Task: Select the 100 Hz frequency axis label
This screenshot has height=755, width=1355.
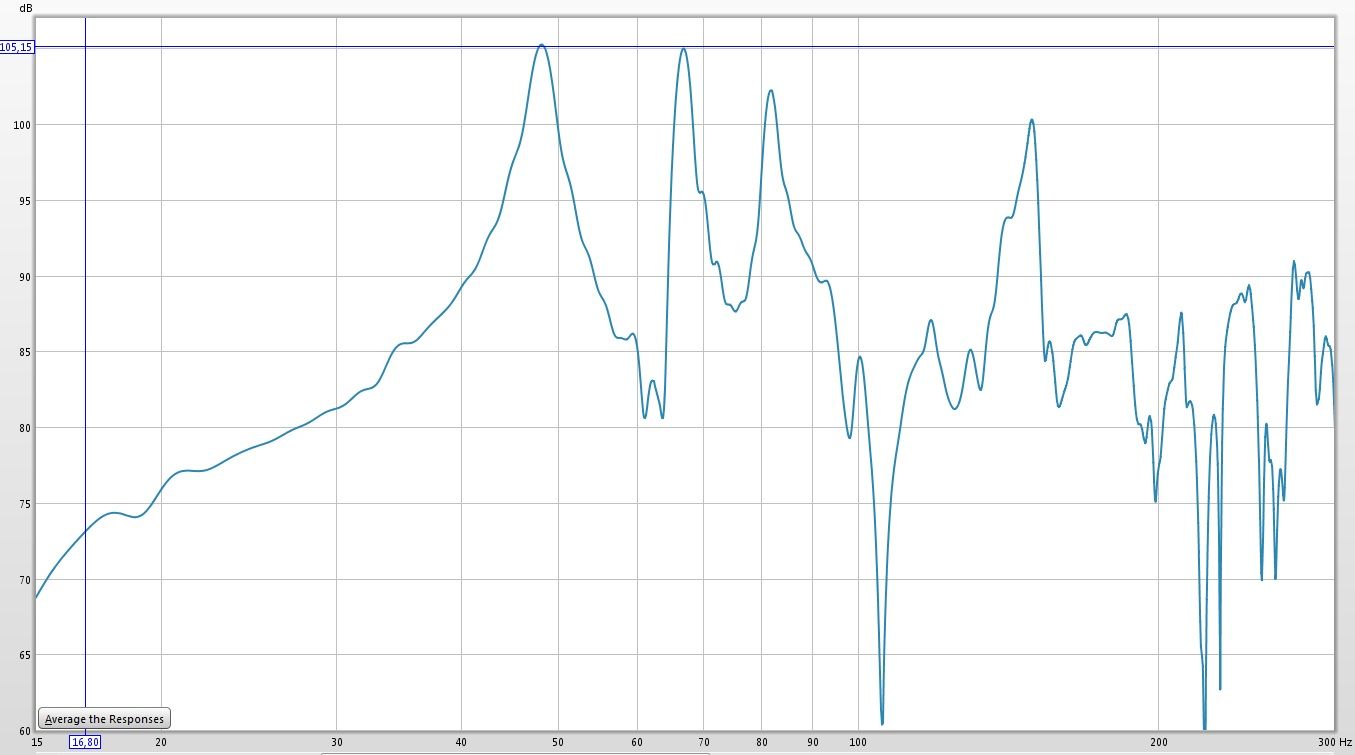Action: pyautogui.click(x=857, y=742)
